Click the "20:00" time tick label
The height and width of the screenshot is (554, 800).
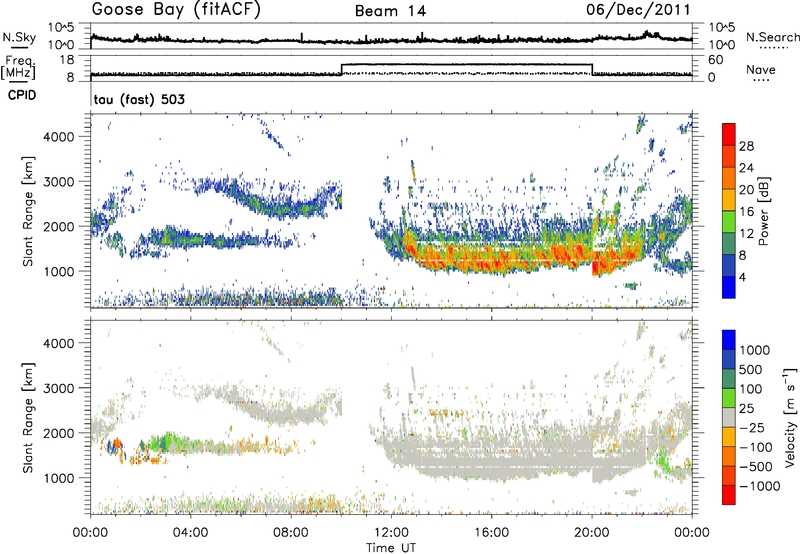point(591,533)
